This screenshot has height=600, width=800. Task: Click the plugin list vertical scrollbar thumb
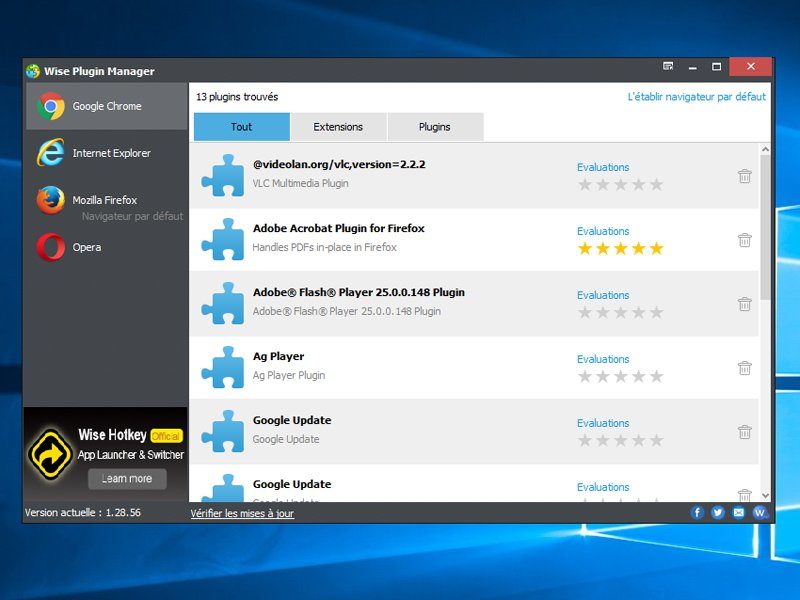765,228
